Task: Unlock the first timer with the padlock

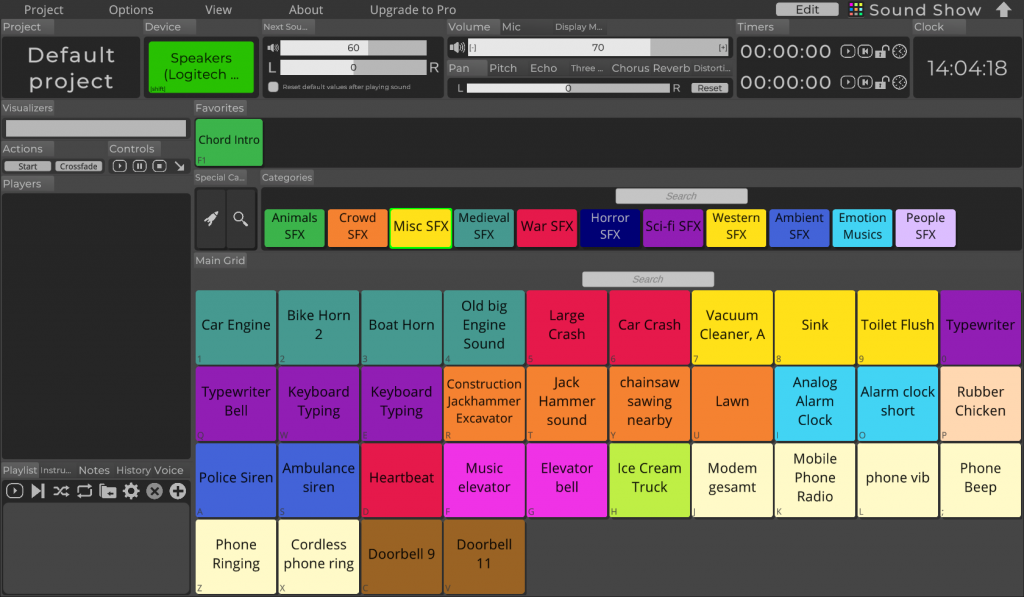Action: click(x=881, y=52)
